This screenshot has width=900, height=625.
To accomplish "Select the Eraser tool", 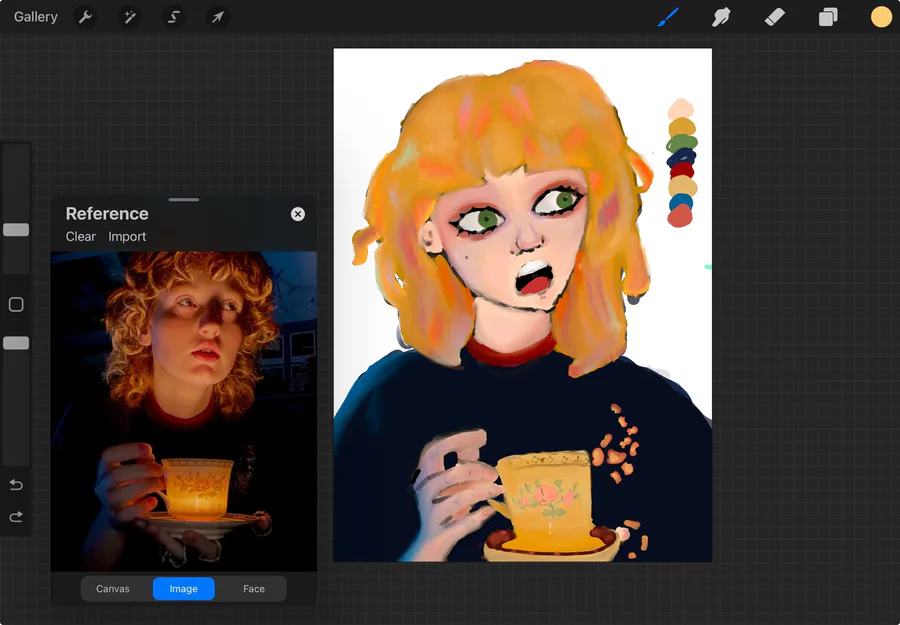I will point(774,17).
